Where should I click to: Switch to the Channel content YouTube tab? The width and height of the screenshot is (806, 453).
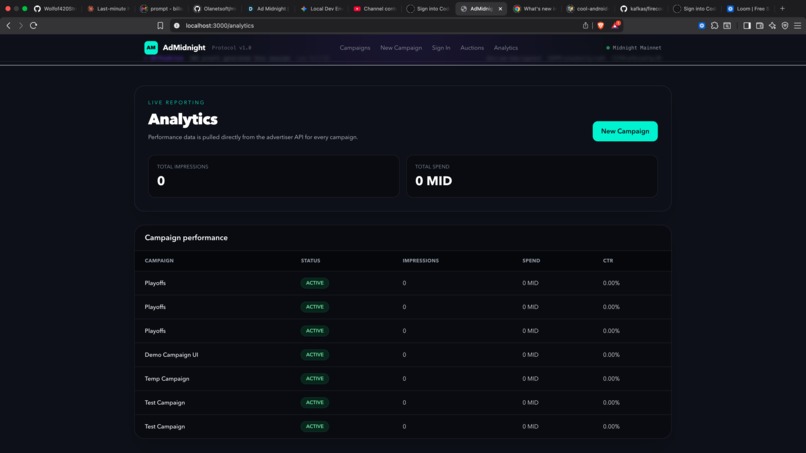375,9
